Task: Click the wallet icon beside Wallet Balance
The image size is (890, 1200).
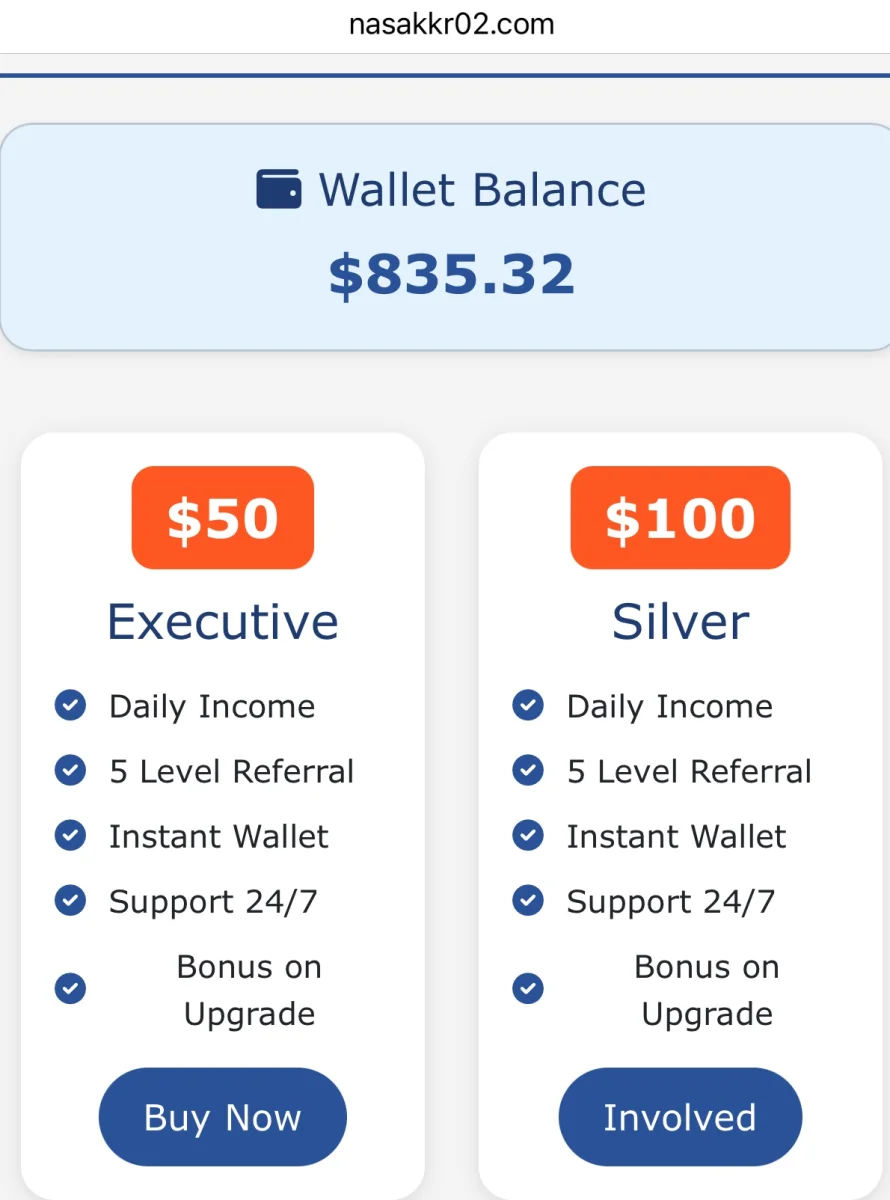Action: pos(278,189)
